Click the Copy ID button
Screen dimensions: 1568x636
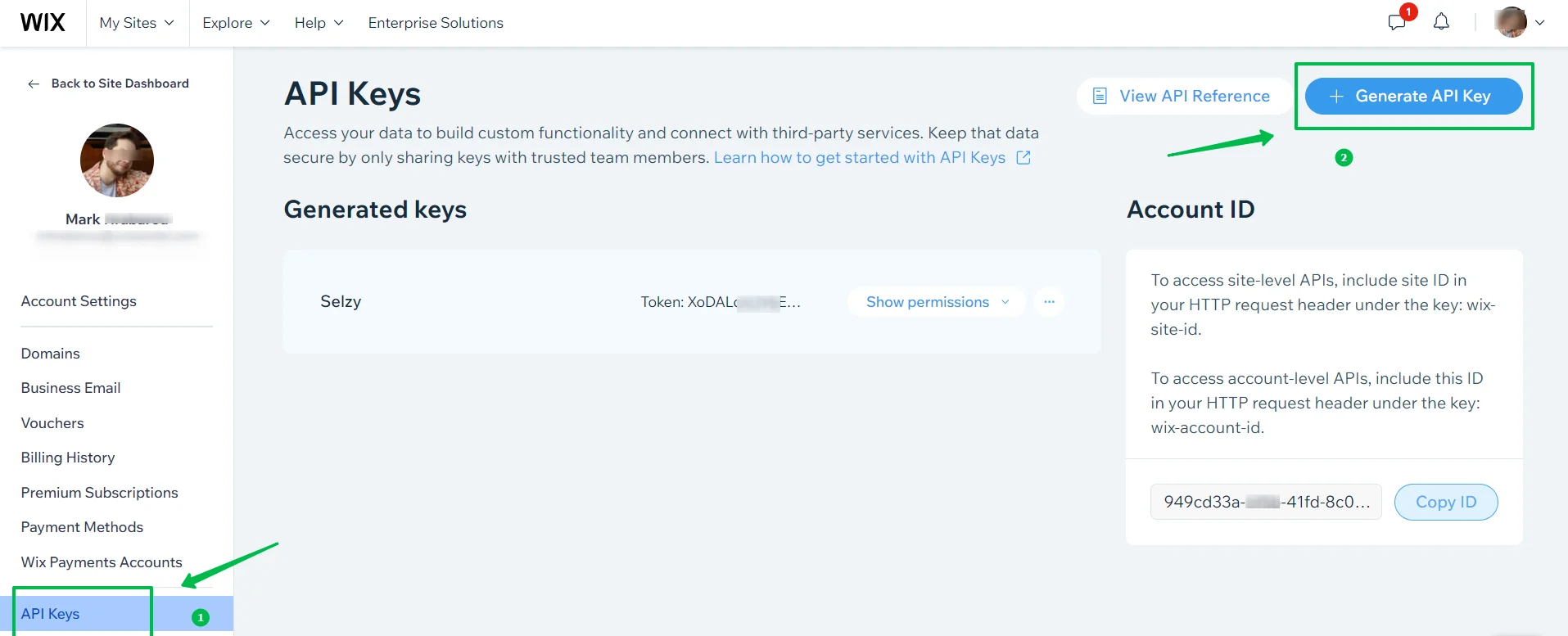click(1445, 502)
